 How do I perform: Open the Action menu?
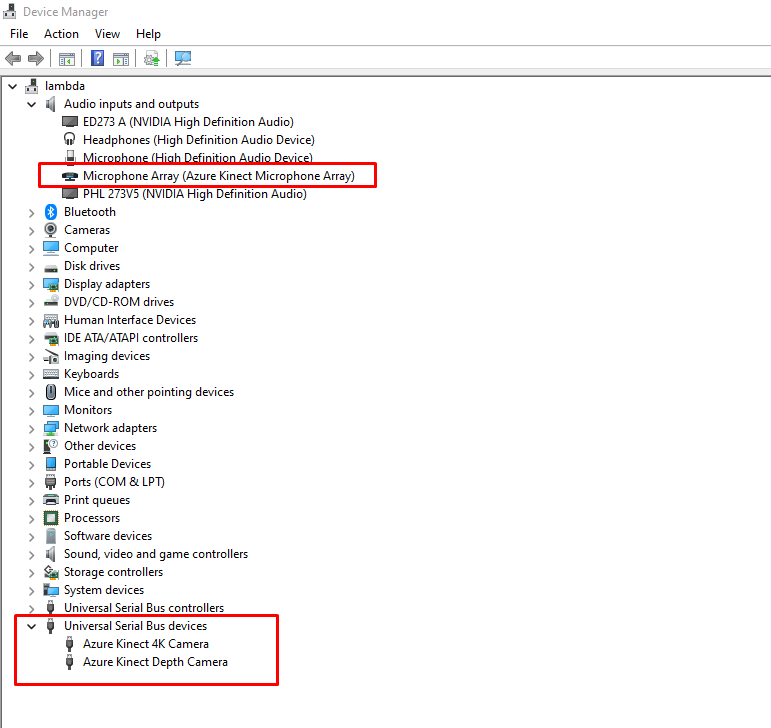tap(61, 34)
